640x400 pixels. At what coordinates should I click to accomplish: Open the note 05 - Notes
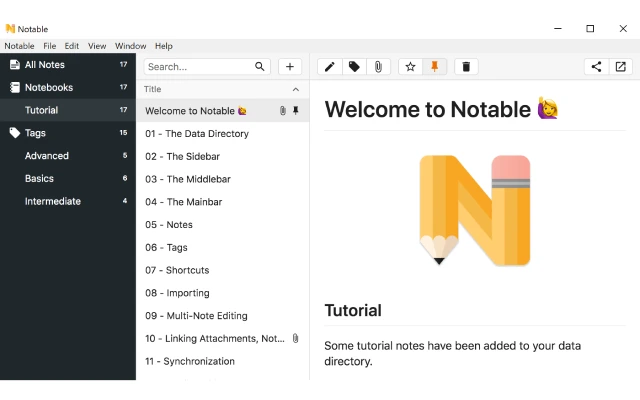coord(169,225)
